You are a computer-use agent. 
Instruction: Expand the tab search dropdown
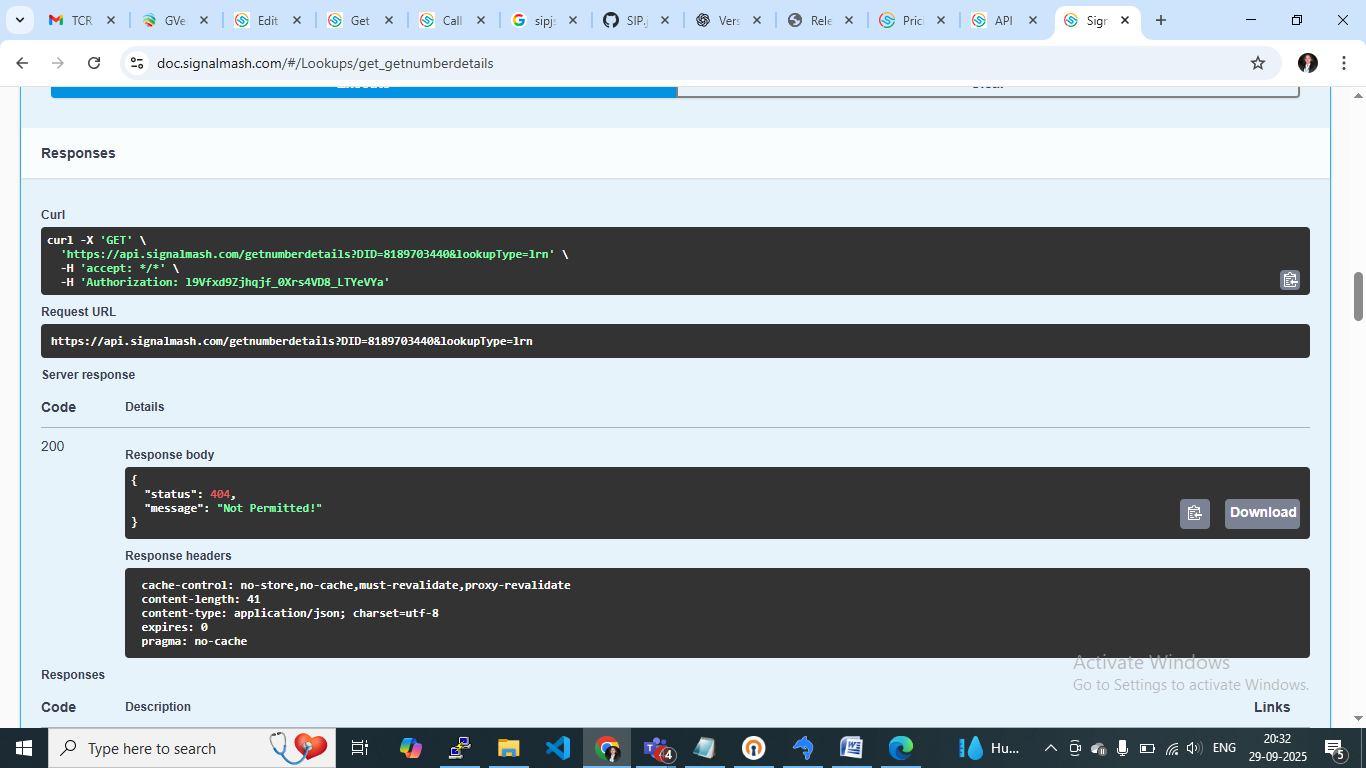coord(19,20)
